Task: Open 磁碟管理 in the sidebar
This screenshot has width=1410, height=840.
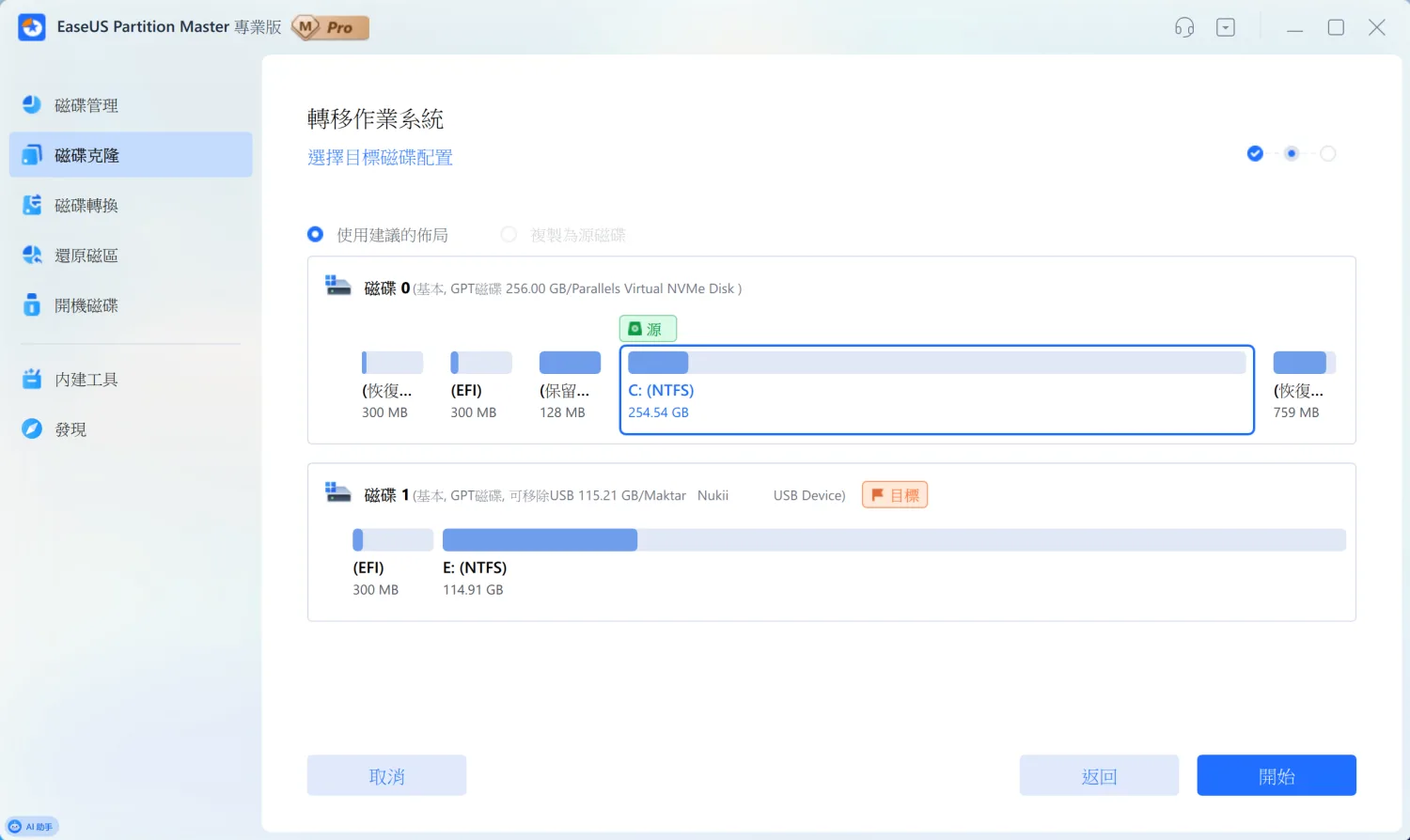Action: 131,105
